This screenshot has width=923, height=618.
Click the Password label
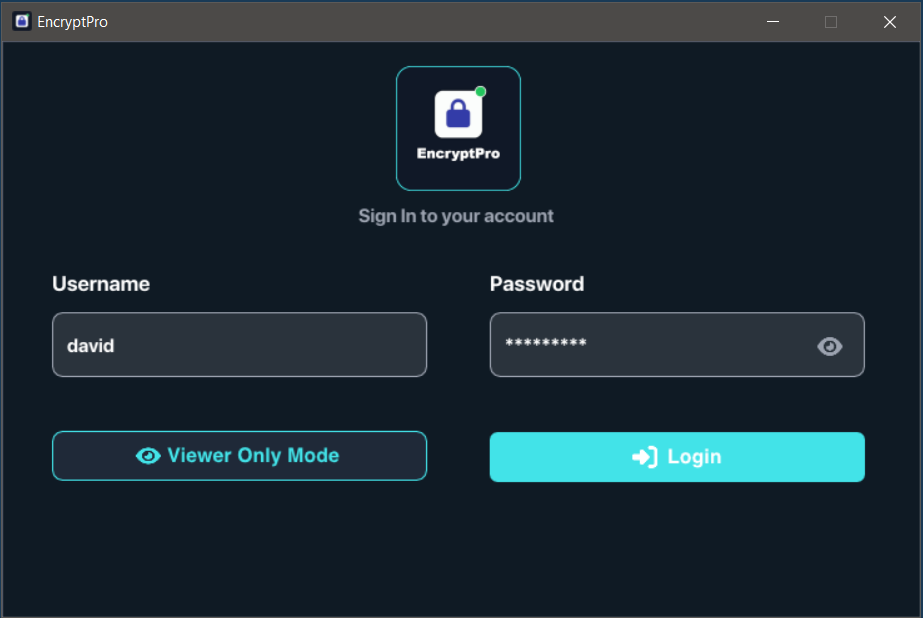537,284
